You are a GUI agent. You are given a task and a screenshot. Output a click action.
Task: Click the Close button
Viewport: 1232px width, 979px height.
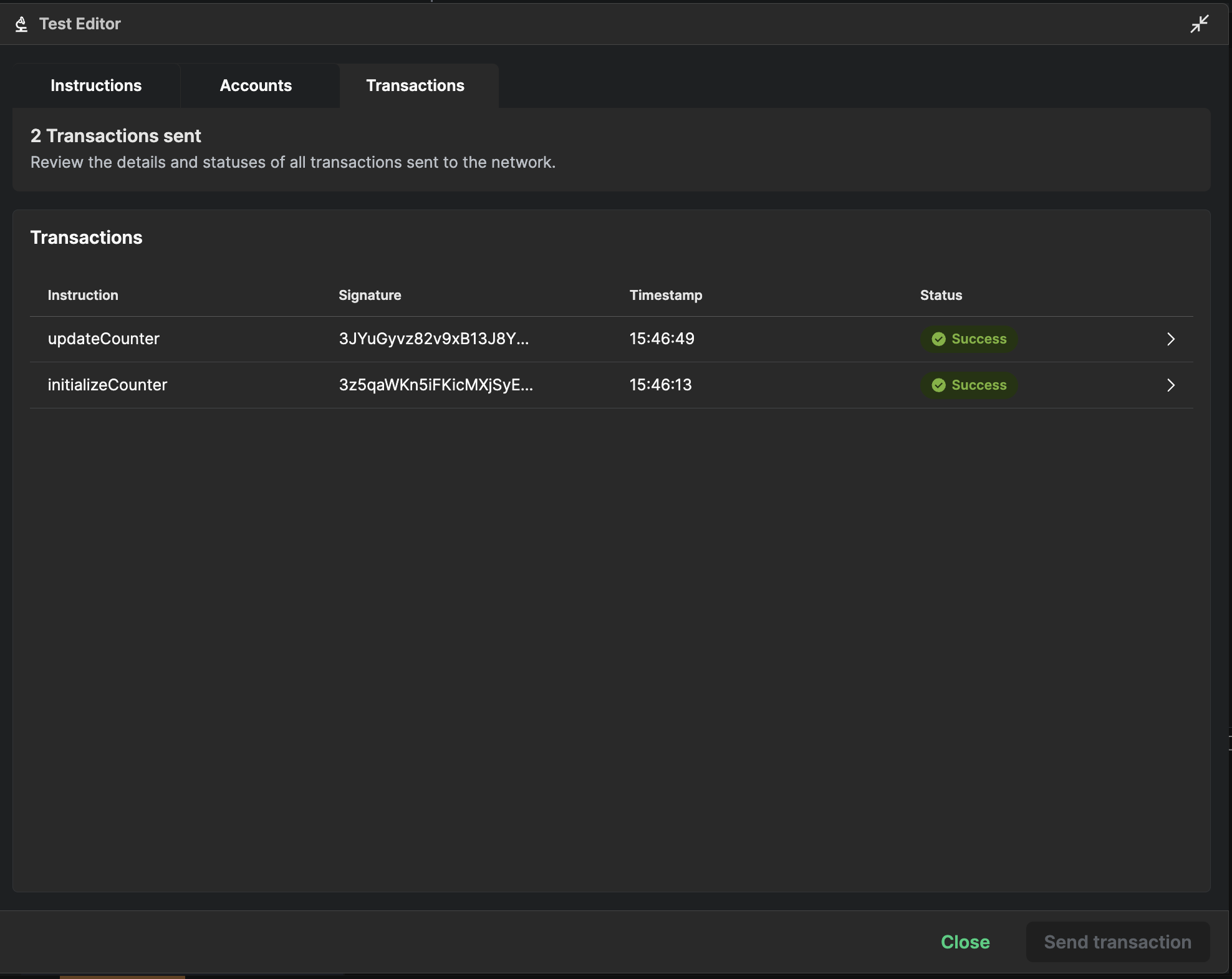(965, 942)
